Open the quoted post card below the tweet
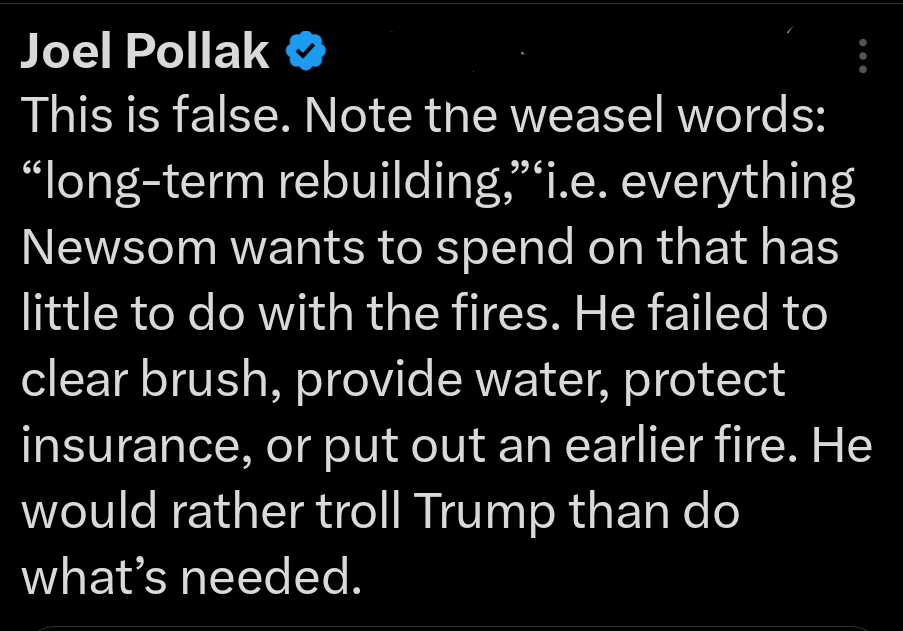This screenshot has height=631, width=903. tap(450, 626)
